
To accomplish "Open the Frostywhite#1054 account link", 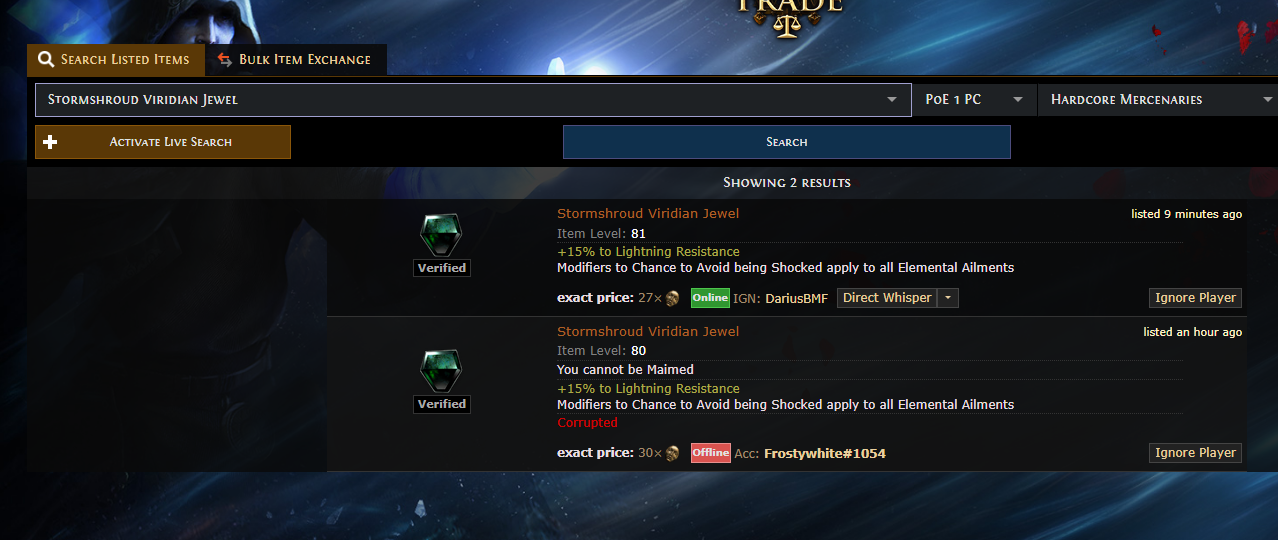I will click(825, 454).
